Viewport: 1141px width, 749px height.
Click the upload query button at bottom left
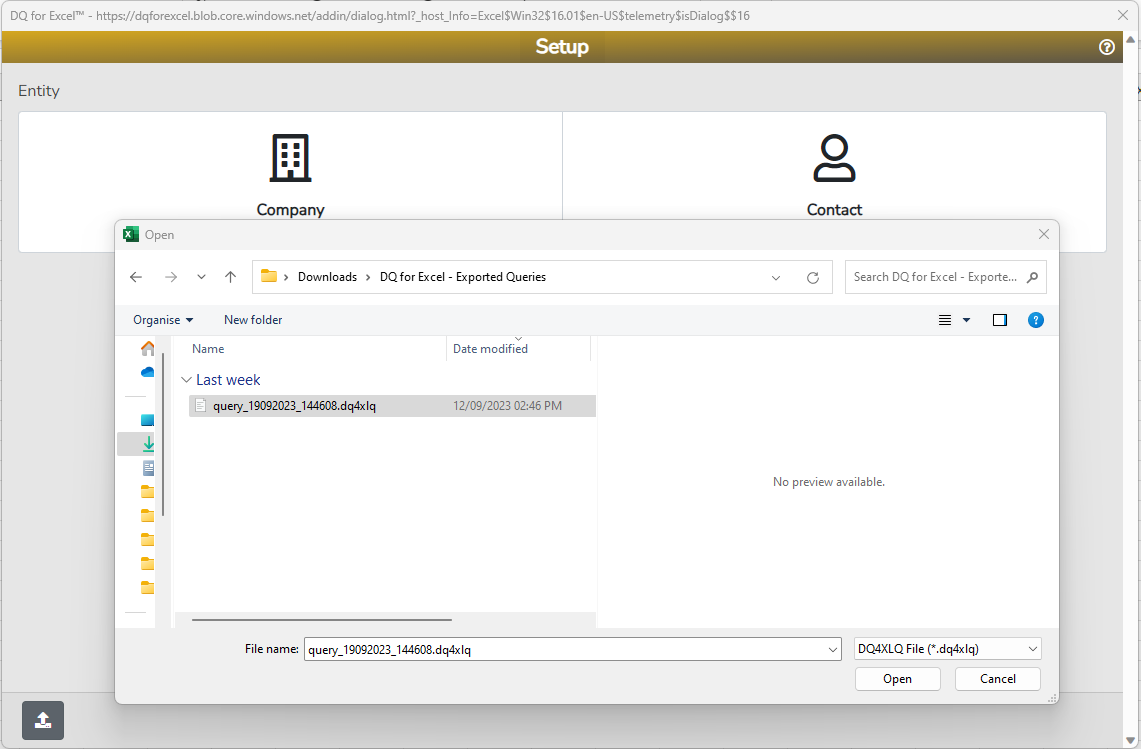[43, 720]
